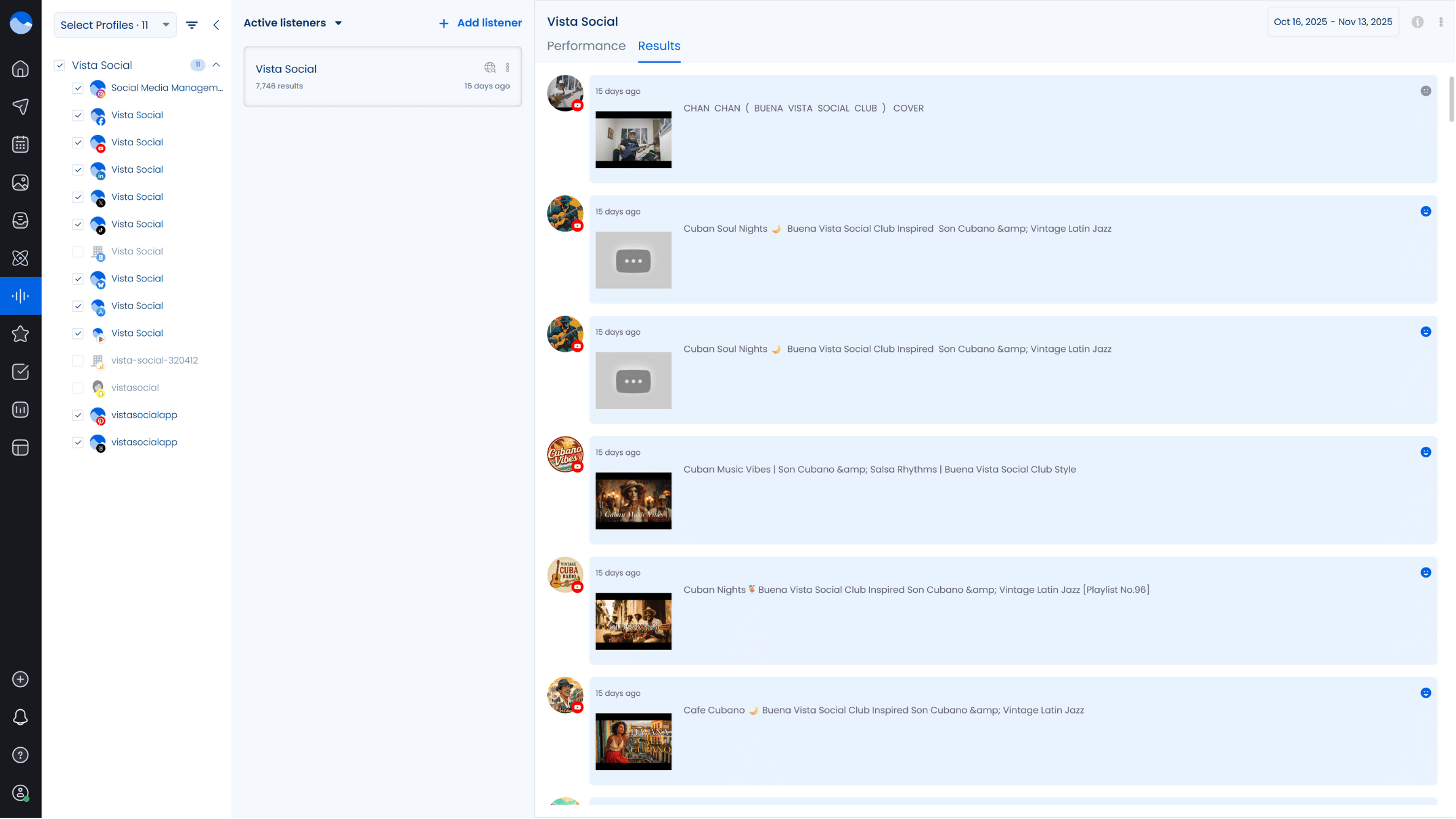Open the Reviews star icon
The height and width of the screenshot is (819, 1456).
(x=20, y=334)
